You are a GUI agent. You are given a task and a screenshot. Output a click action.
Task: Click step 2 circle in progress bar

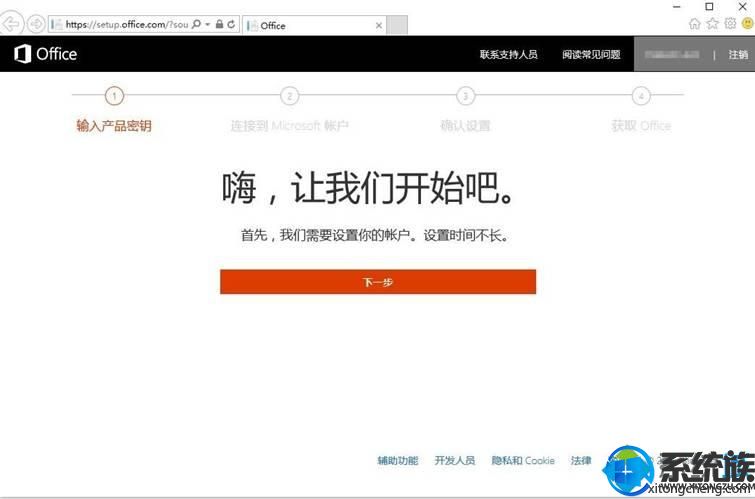click(289, 95)
